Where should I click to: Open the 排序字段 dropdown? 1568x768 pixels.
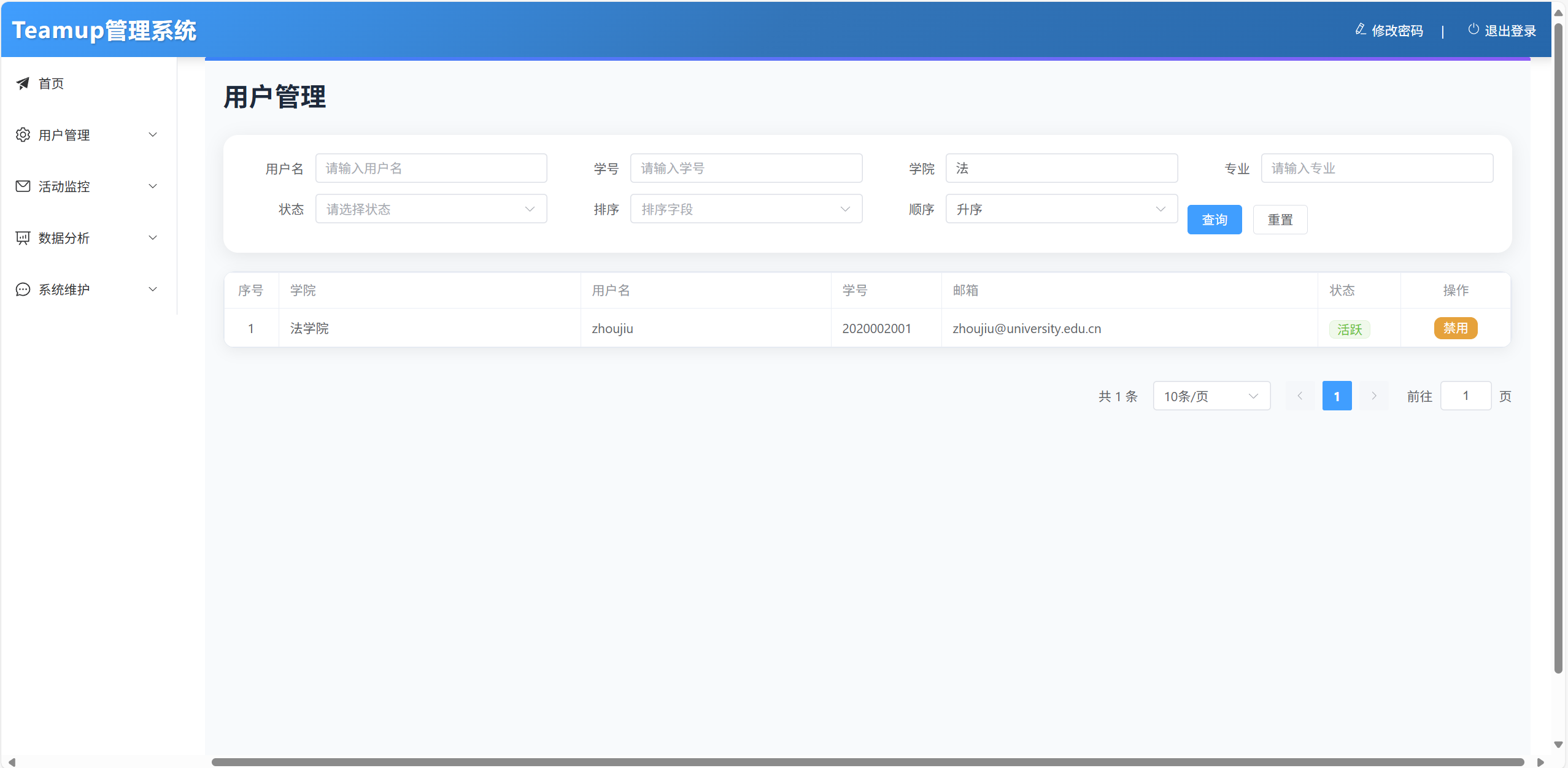coord(746,209)
